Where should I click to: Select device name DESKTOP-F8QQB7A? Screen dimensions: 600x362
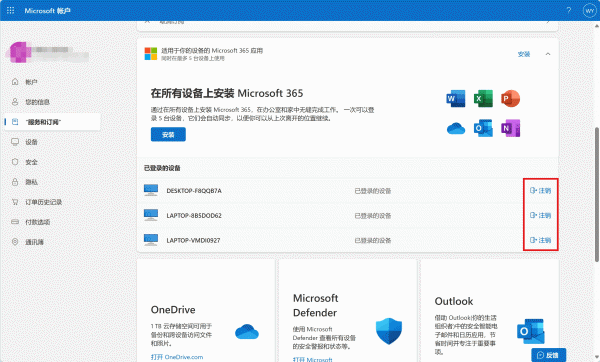194,191
